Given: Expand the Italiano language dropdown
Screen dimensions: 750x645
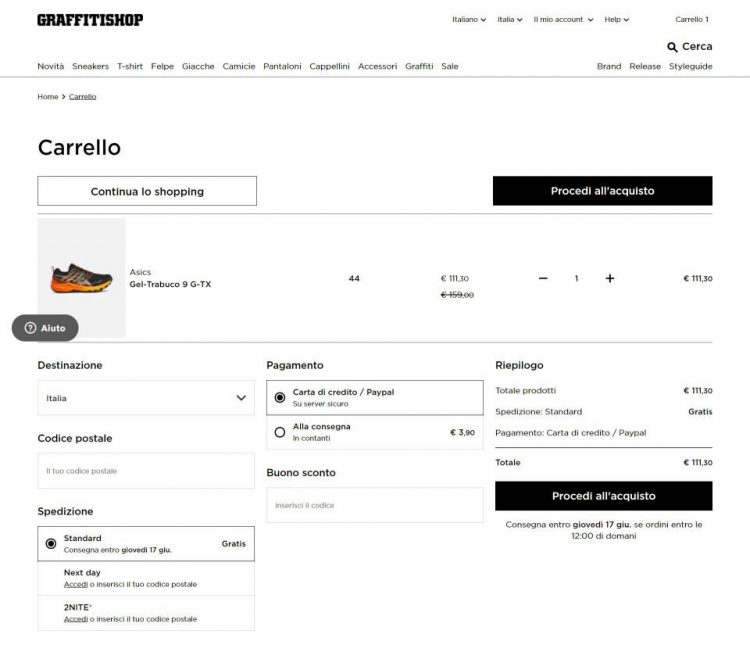Looking at the screenshot, I should pos(469,19).
